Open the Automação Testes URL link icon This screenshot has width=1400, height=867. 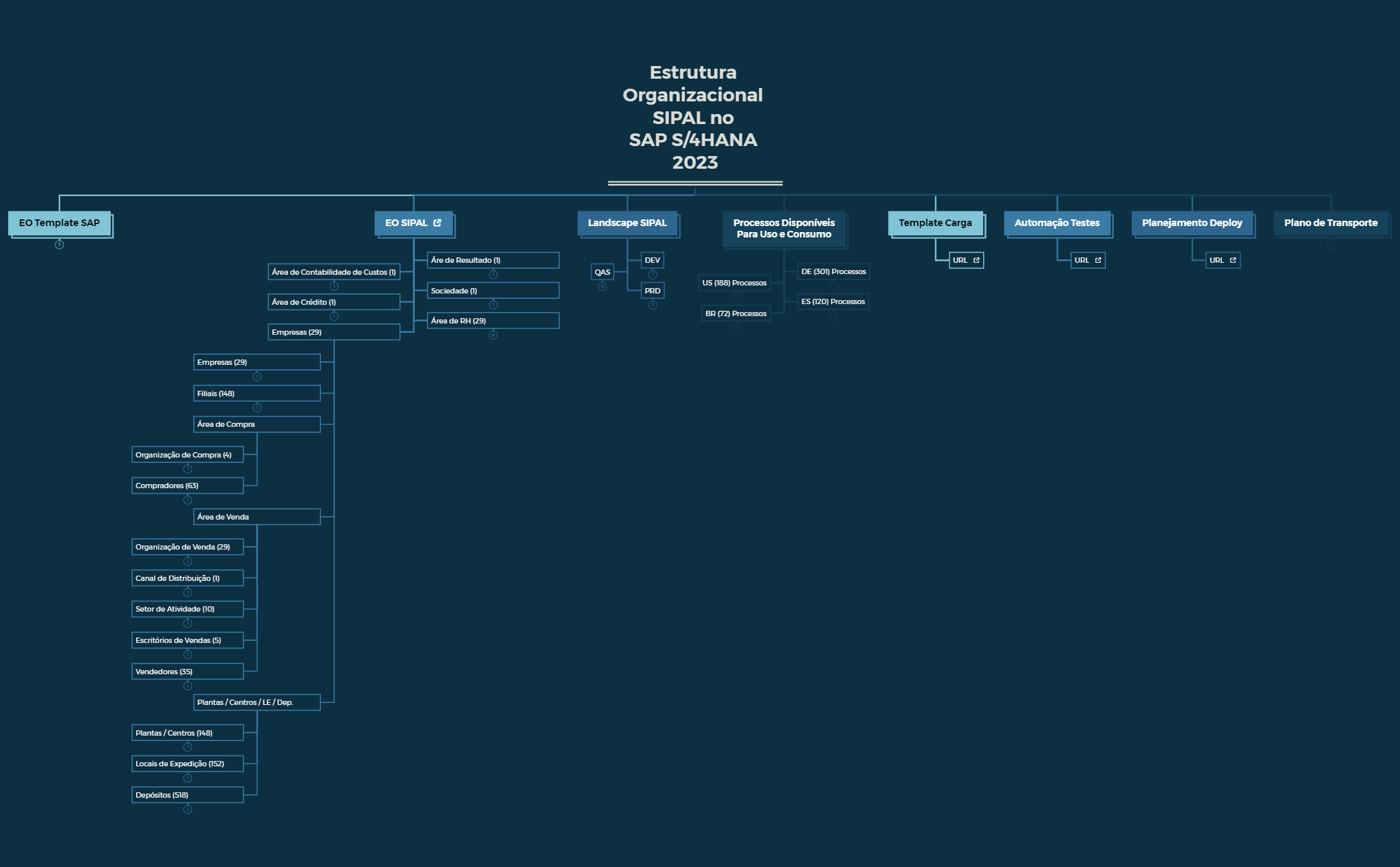pyautogui.click(x=1098, y=260)
